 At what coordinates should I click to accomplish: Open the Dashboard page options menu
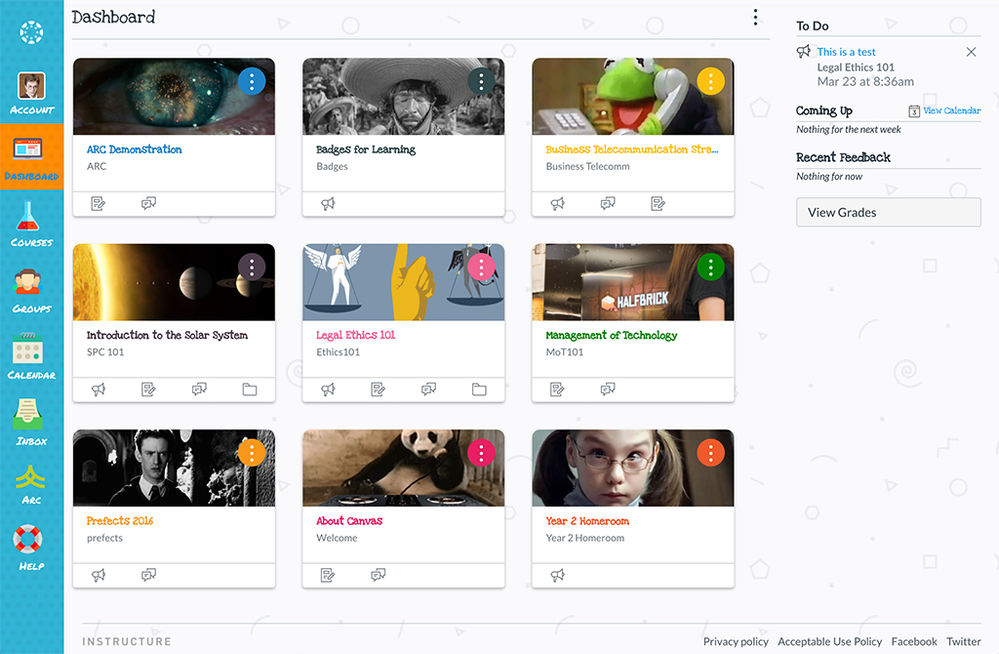756,17
